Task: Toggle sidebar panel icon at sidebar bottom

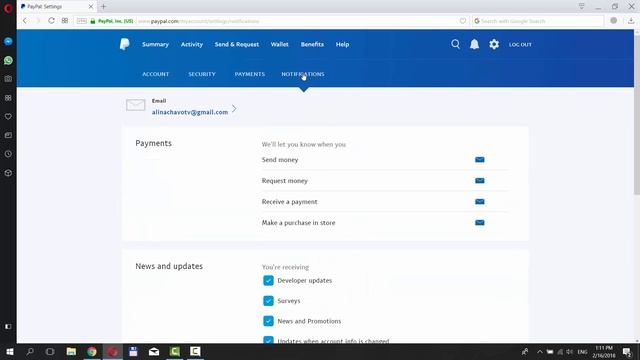Action: [8, 327]
